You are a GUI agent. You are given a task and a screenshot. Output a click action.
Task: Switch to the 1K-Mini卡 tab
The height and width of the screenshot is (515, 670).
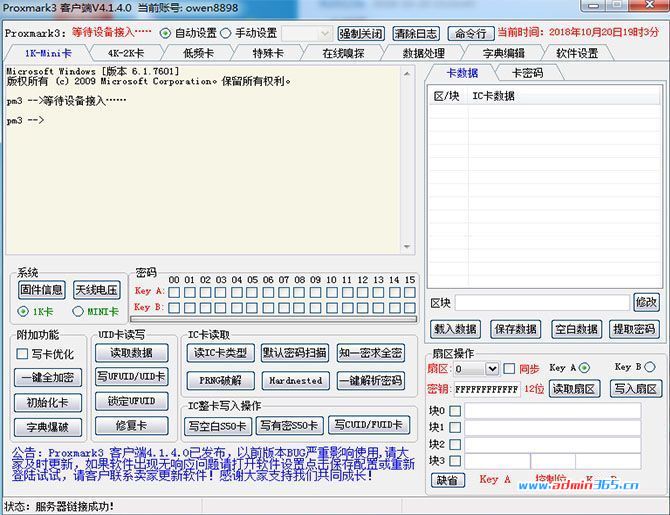tap(48, 53)
